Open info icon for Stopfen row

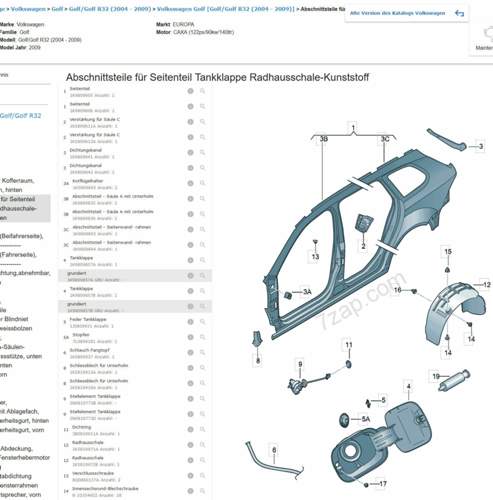(190, 337)
